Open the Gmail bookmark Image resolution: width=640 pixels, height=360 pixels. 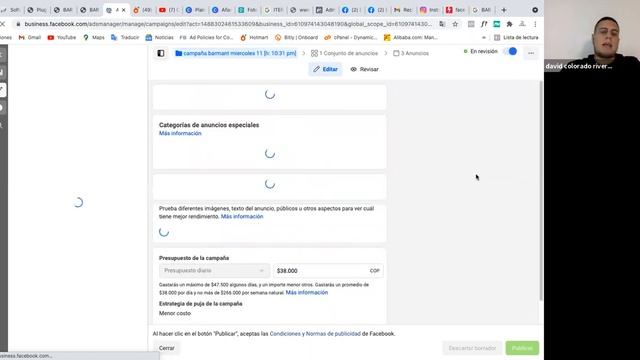click(30, 37)
